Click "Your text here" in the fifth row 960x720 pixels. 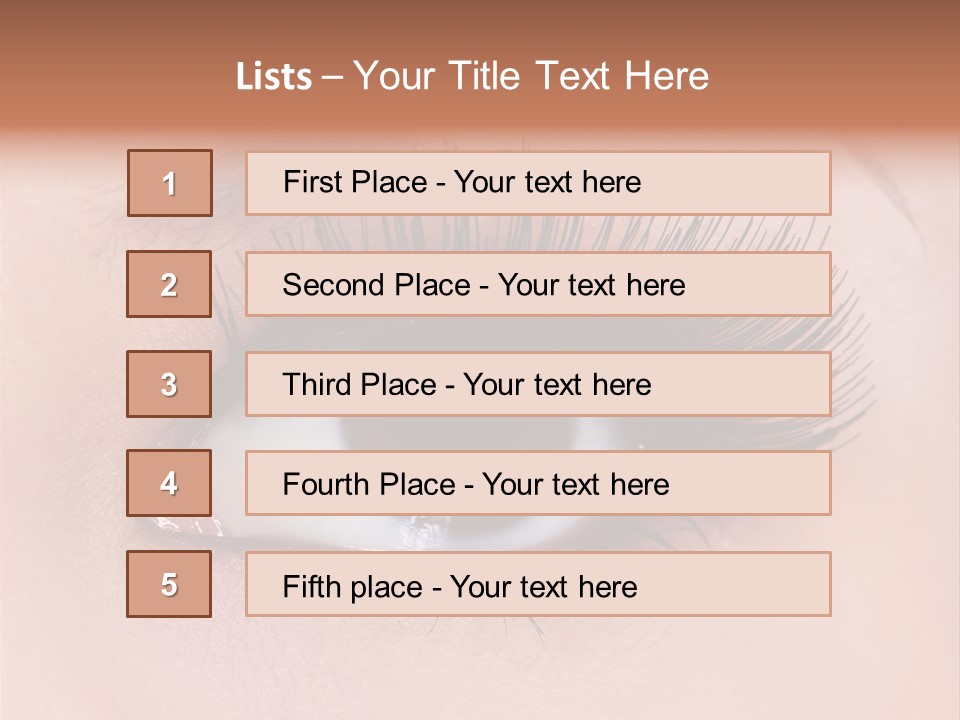coord(543,586)
